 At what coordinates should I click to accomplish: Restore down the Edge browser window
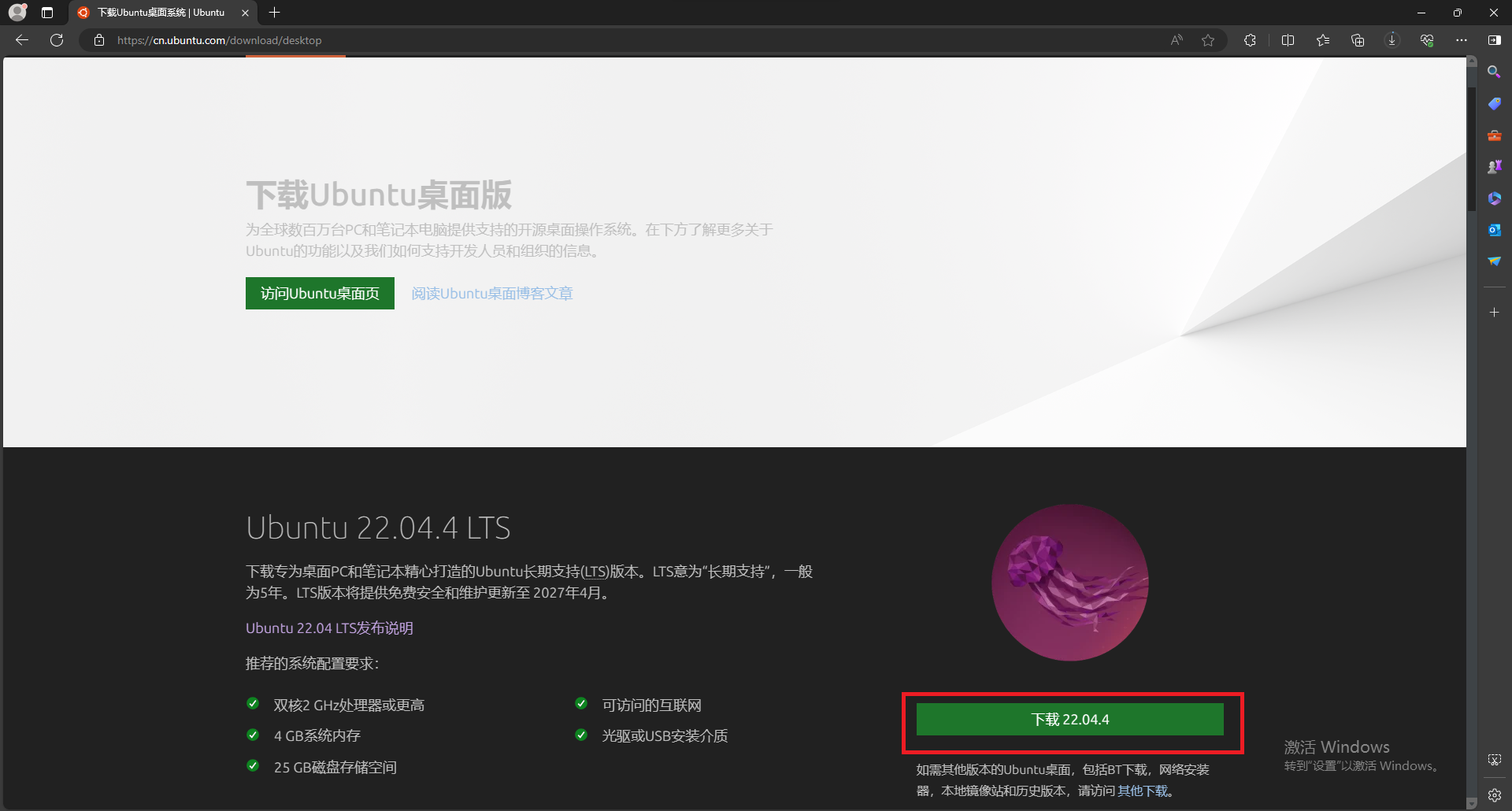[x=1458, y=13]
